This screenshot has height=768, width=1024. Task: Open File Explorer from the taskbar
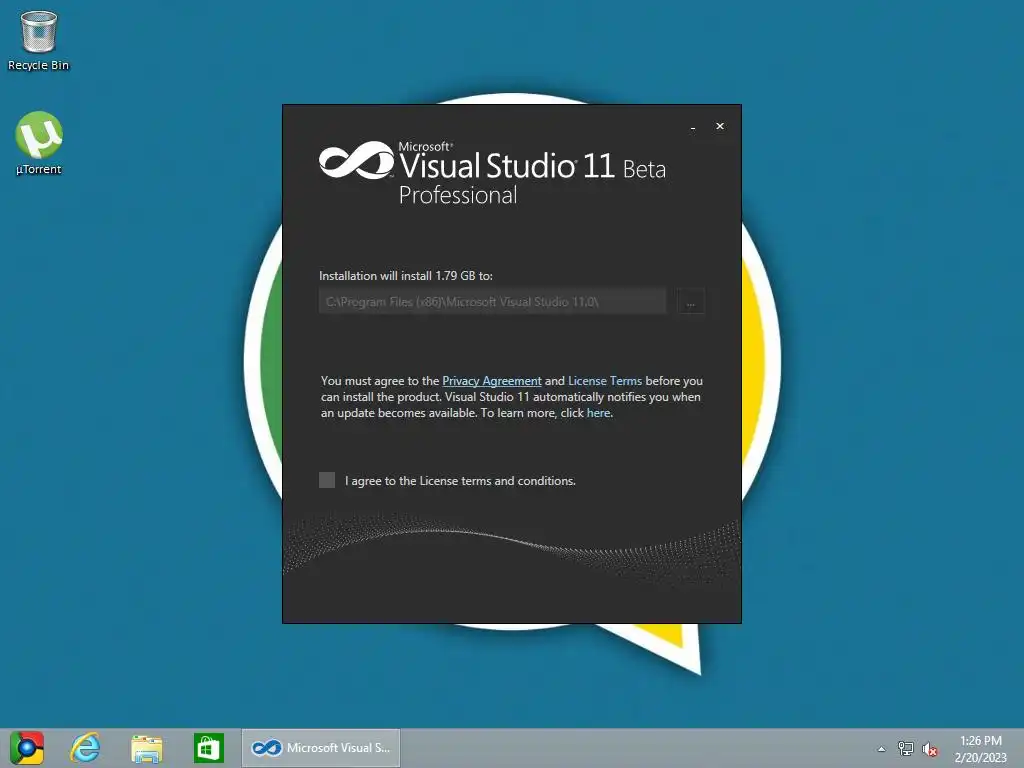point(147,748)
